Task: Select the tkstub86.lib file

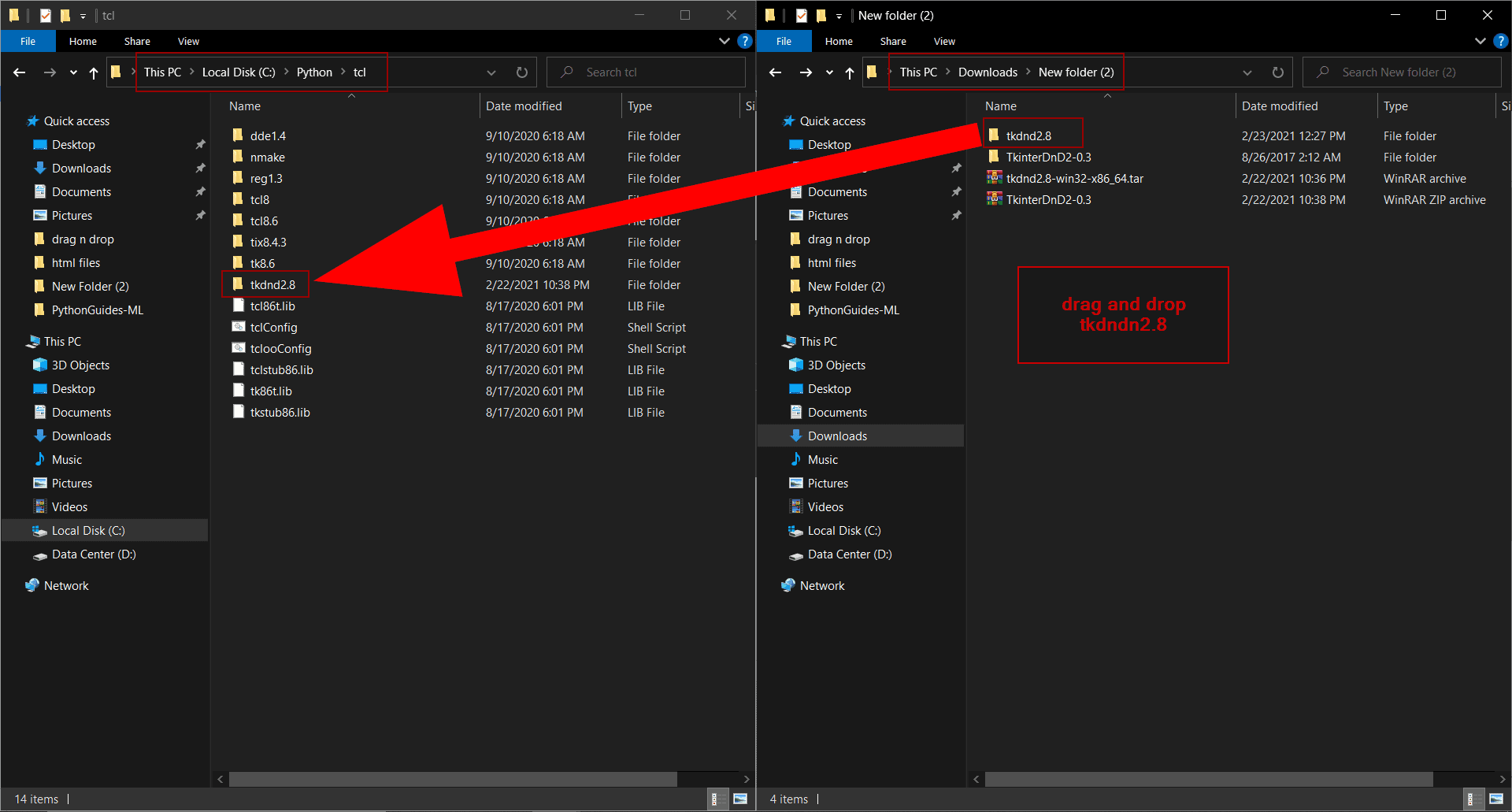Action: [x=272, y=413]
